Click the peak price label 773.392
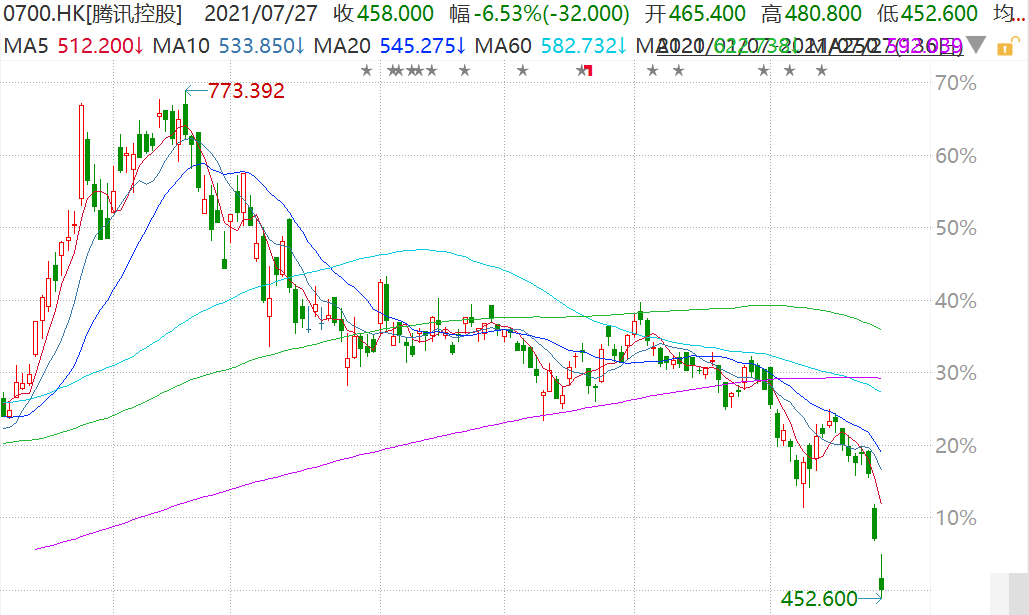1029x615 pixels. tap(246, 91)
